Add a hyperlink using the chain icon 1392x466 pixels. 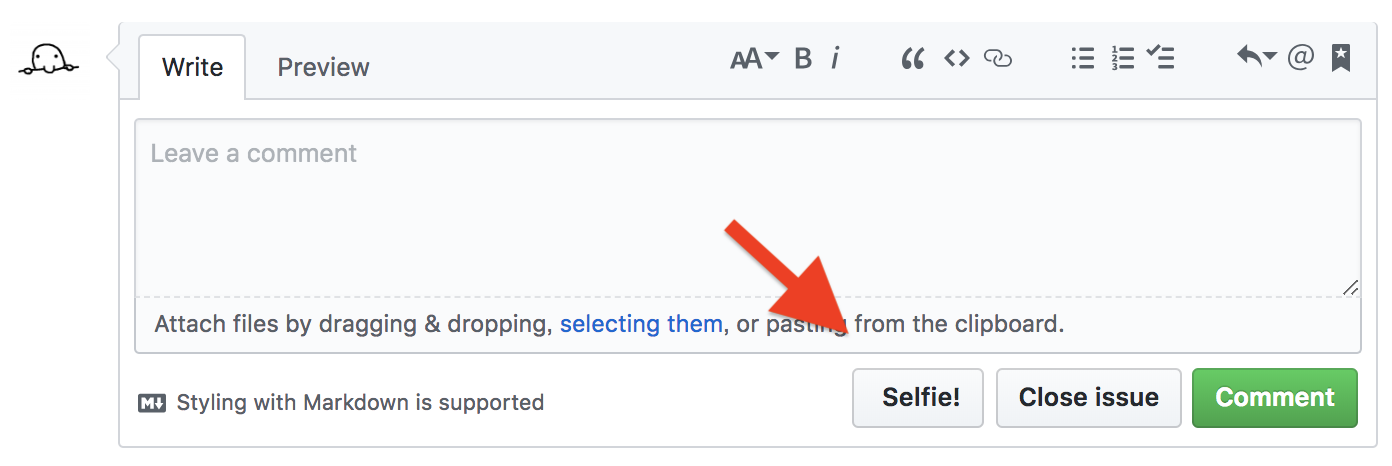coord(998,59)
